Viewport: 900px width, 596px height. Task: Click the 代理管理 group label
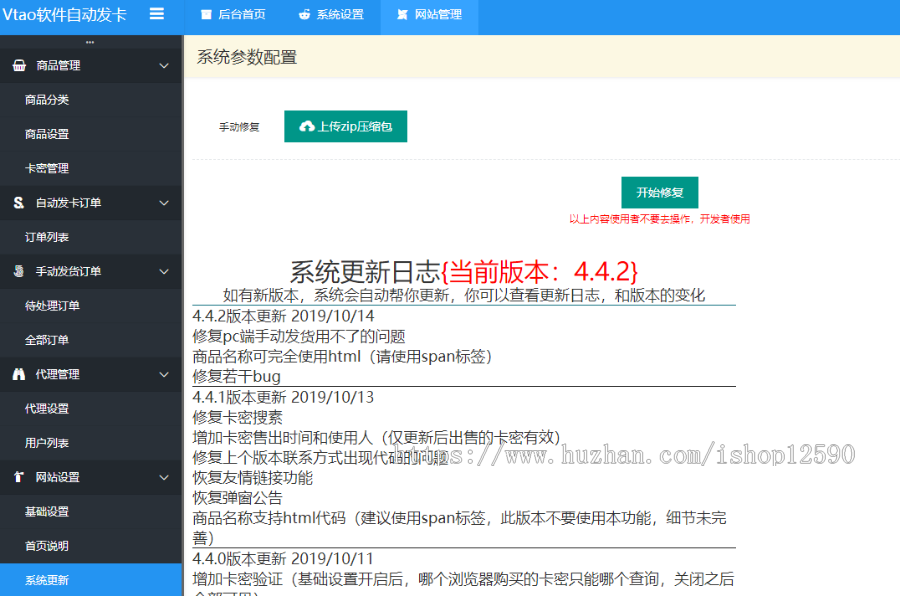(57, 374)
